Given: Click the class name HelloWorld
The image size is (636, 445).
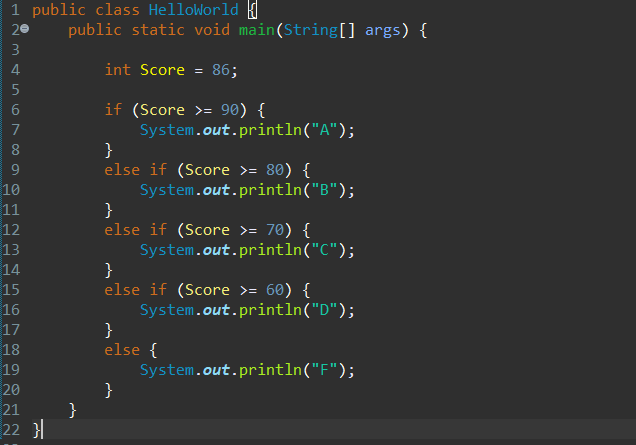Looking at the screenshot, I should click(193, 10).
